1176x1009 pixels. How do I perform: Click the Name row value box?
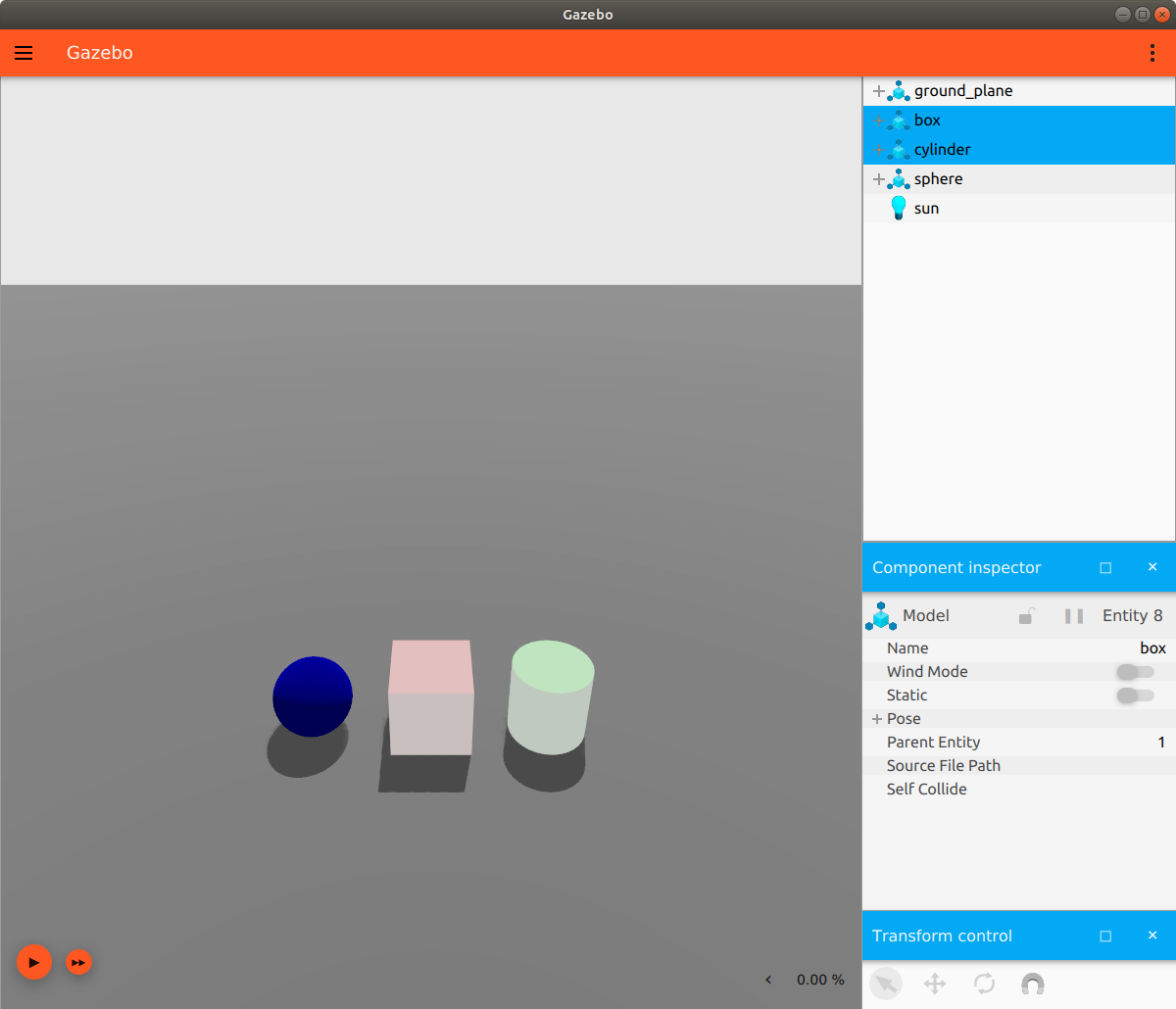1152,649
